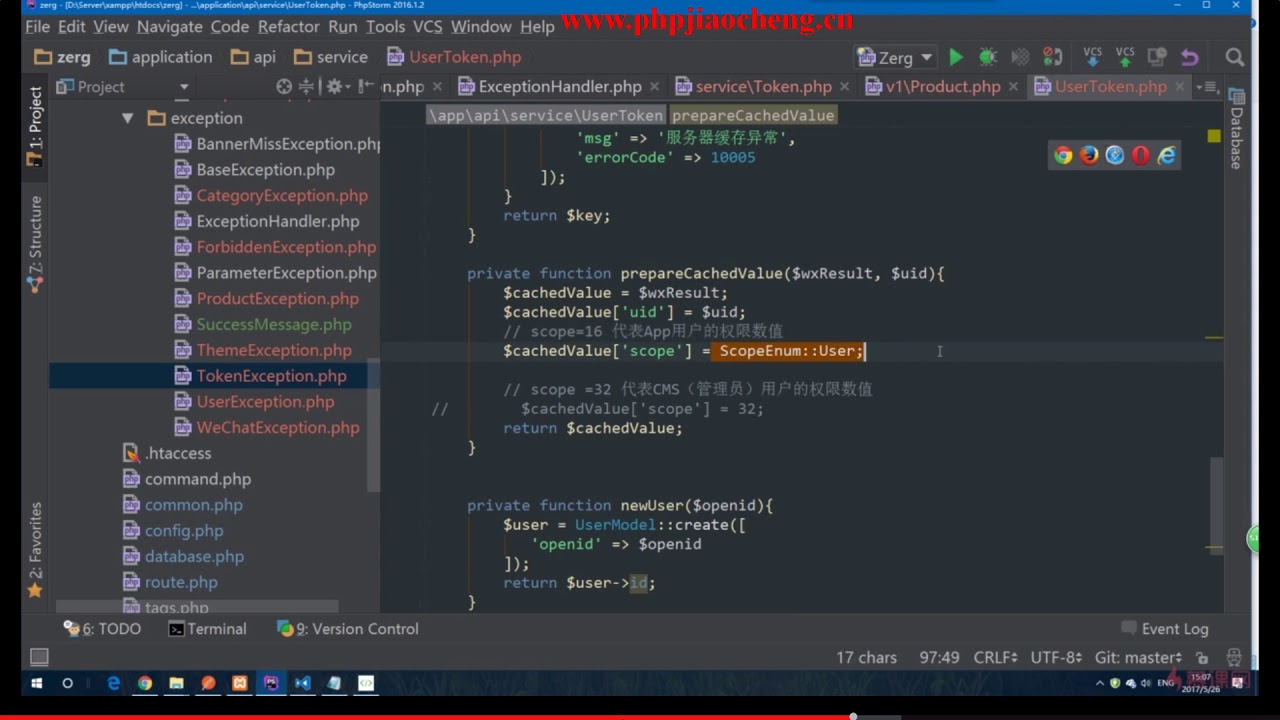Open the VCS menu
The width and height of the screenshot is (1280, 720).
[x=428, y=27]
